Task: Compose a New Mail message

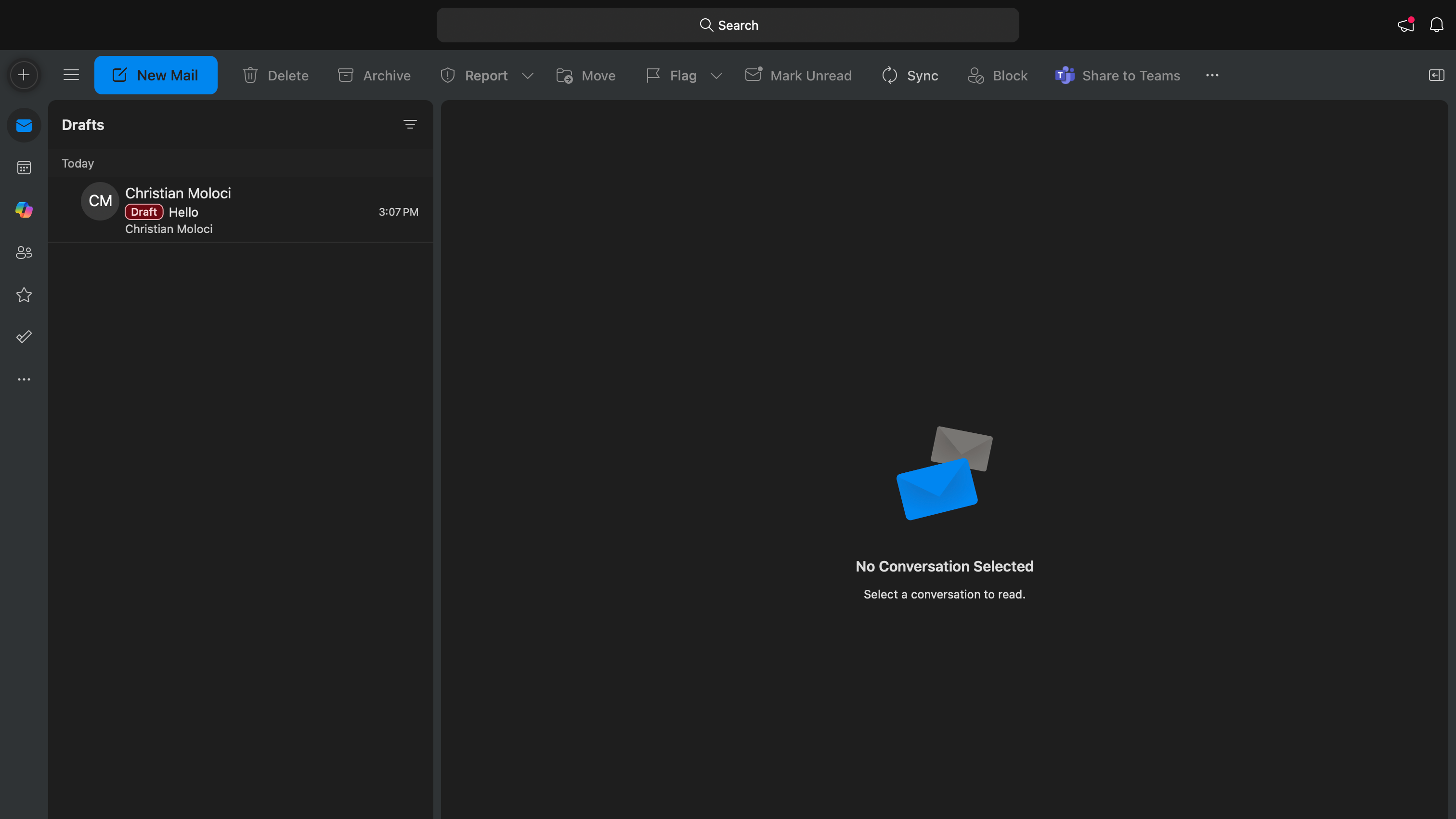Action: point(156,75)
